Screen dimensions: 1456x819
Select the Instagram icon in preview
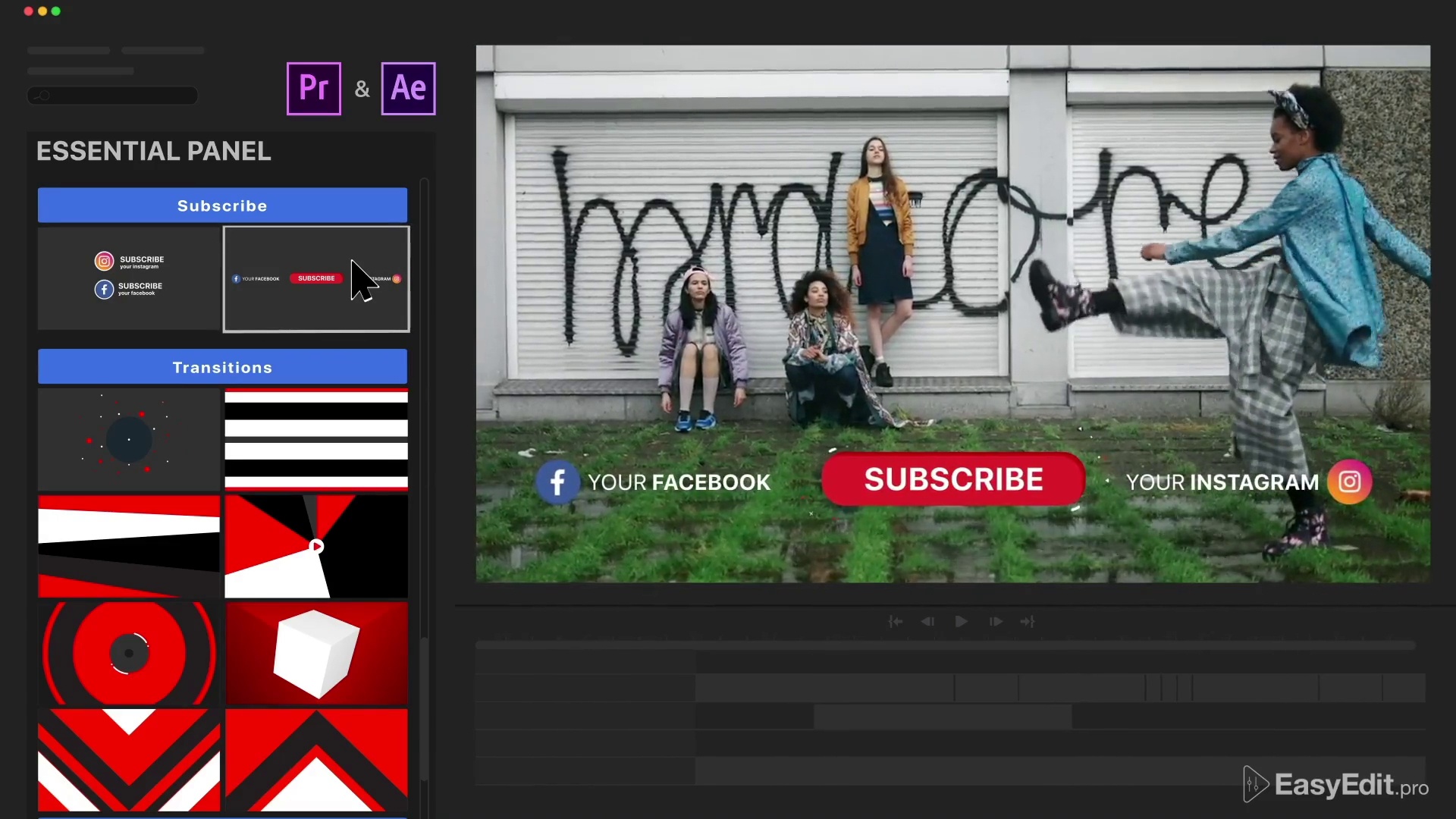(1351, 482)
